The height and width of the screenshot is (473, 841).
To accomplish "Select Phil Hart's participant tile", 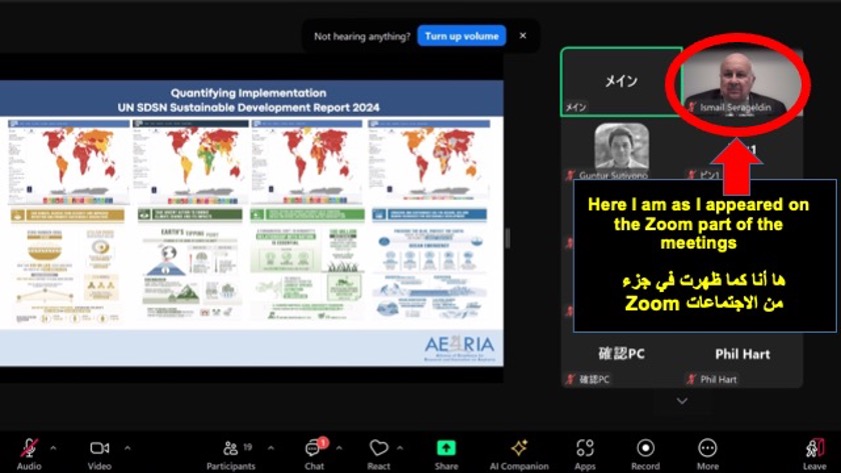I will pyautogui.click(x=741, y=362).
